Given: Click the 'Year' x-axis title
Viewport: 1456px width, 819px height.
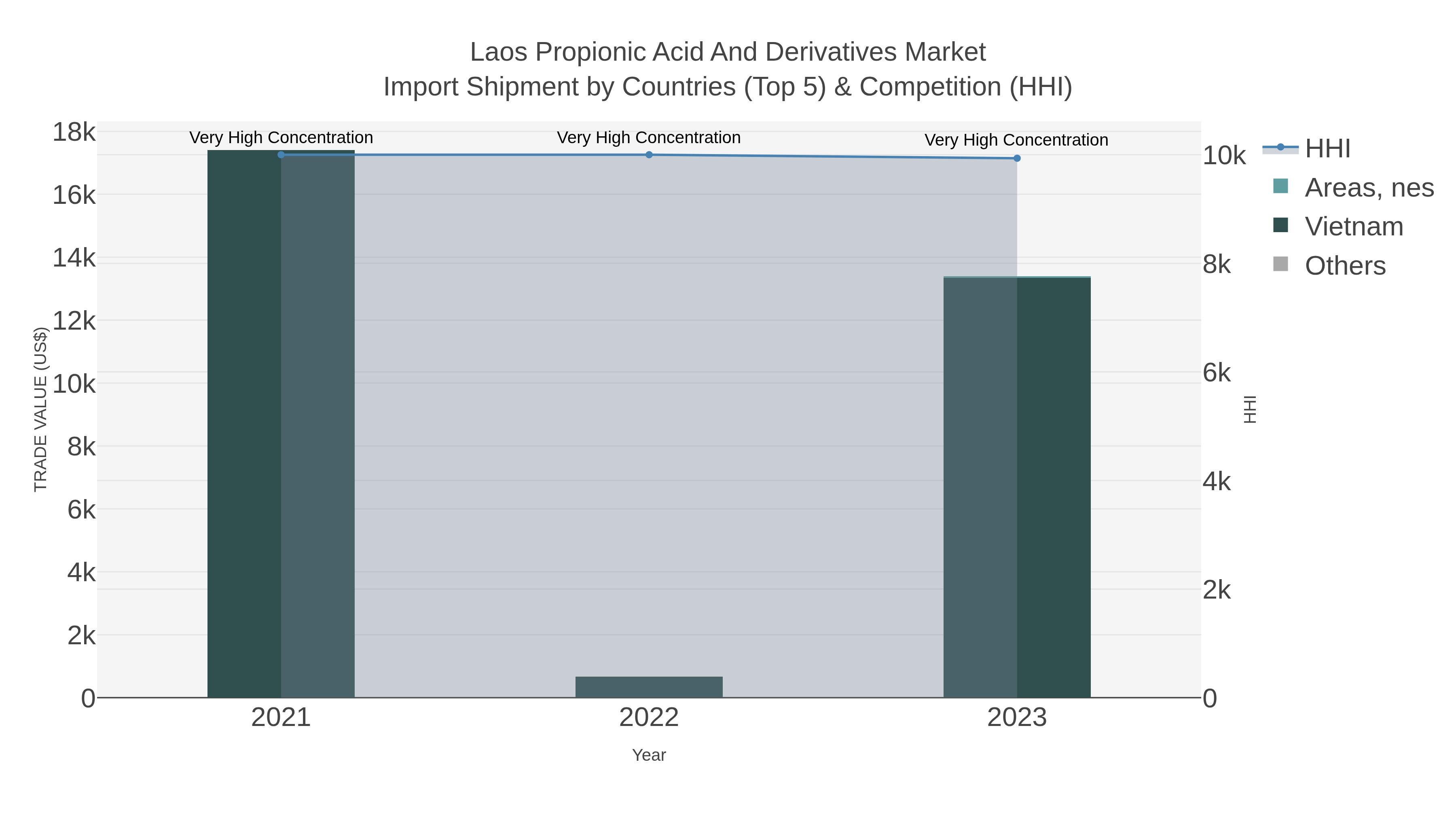Looking at the screenshot, I should 649,755.
